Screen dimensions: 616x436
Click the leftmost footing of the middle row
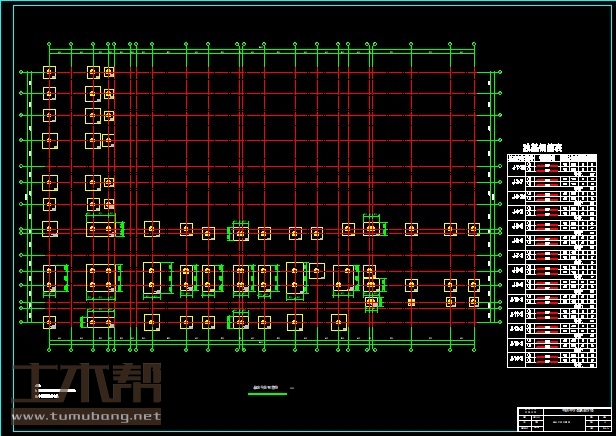[x=49, y=229]
